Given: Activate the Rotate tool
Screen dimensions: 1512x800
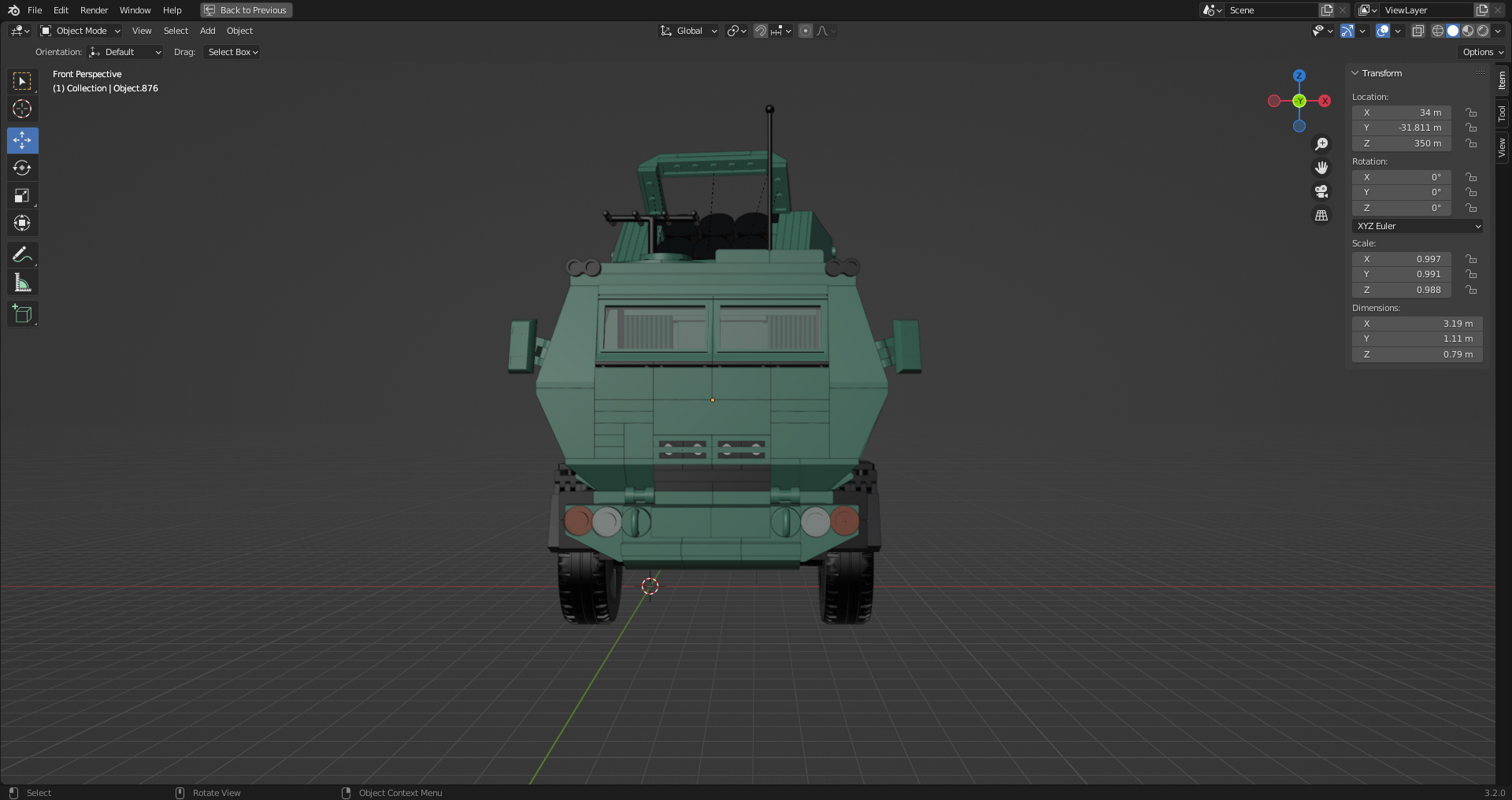Looking at the screenshot, I should click(22, 168).
